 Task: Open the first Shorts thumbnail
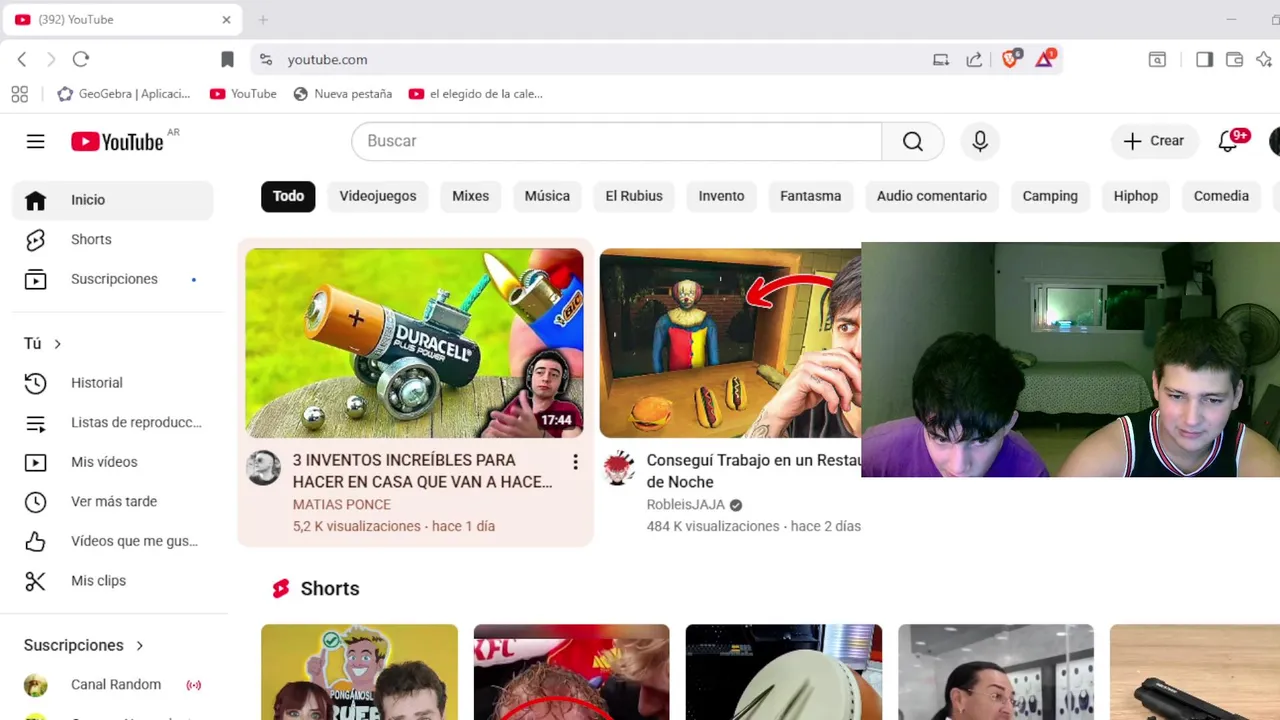[359, 672]
